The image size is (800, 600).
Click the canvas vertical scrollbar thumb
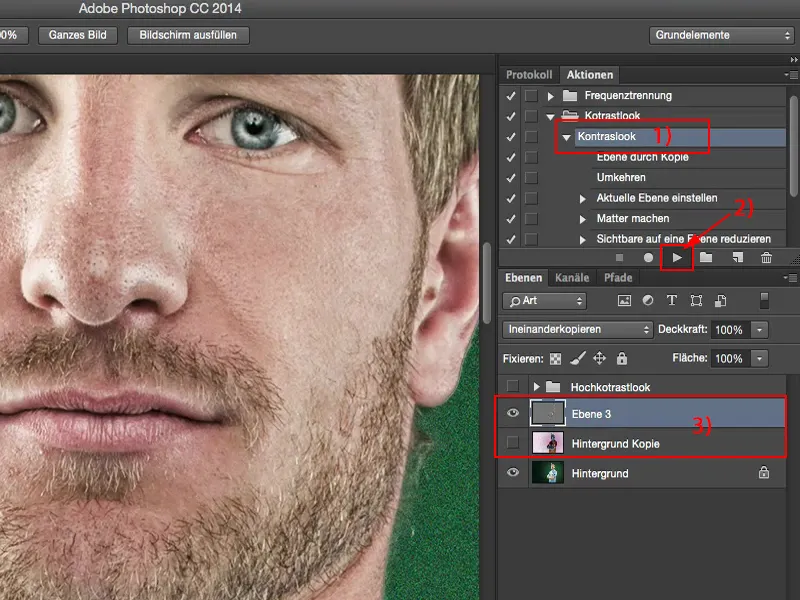pyautogui.click(x=487, y=283)
